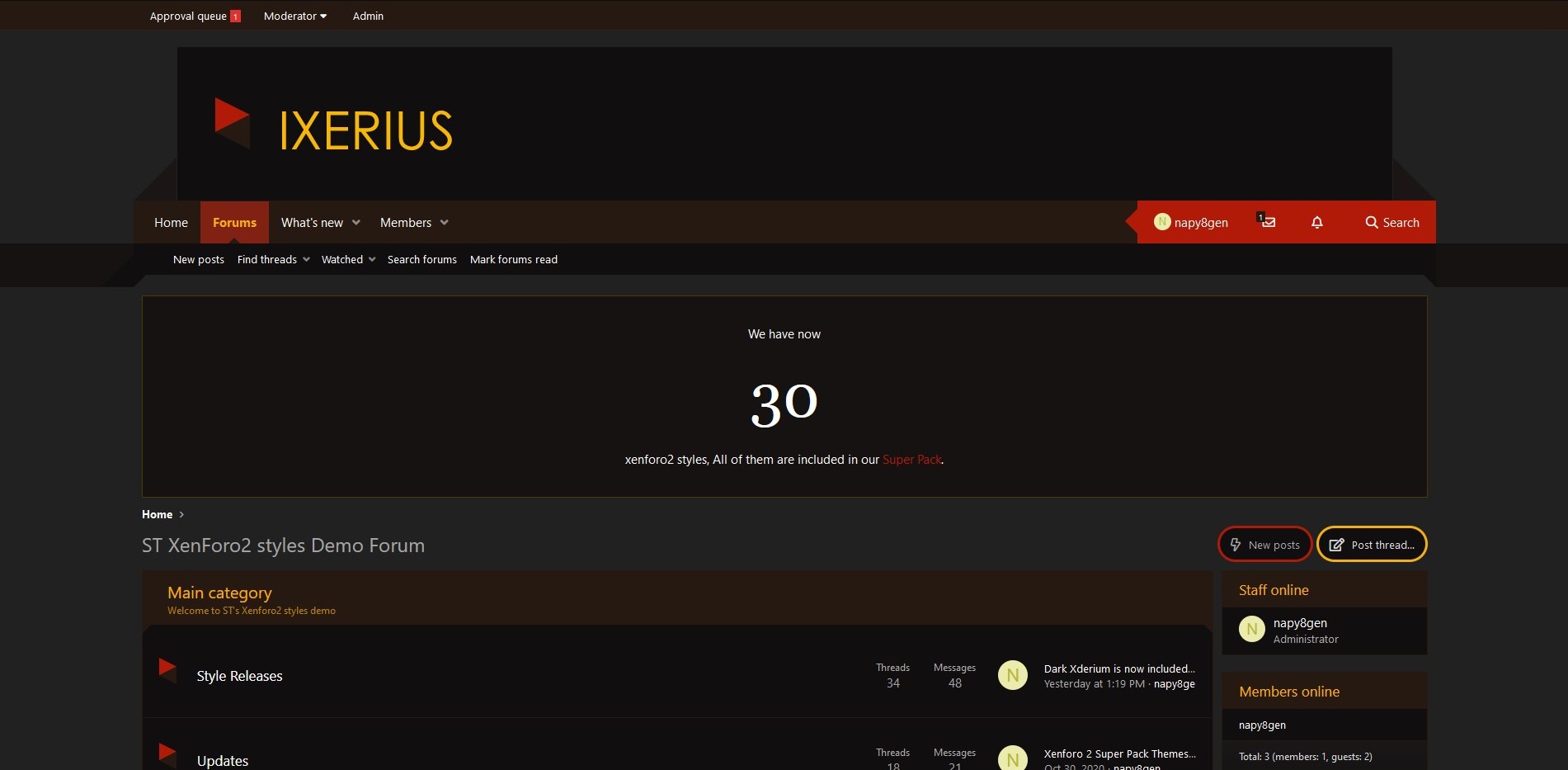This screenshot has width=1568, height=770.
Task: Click the IXERIUS logo
Action: tap(333, 125)
